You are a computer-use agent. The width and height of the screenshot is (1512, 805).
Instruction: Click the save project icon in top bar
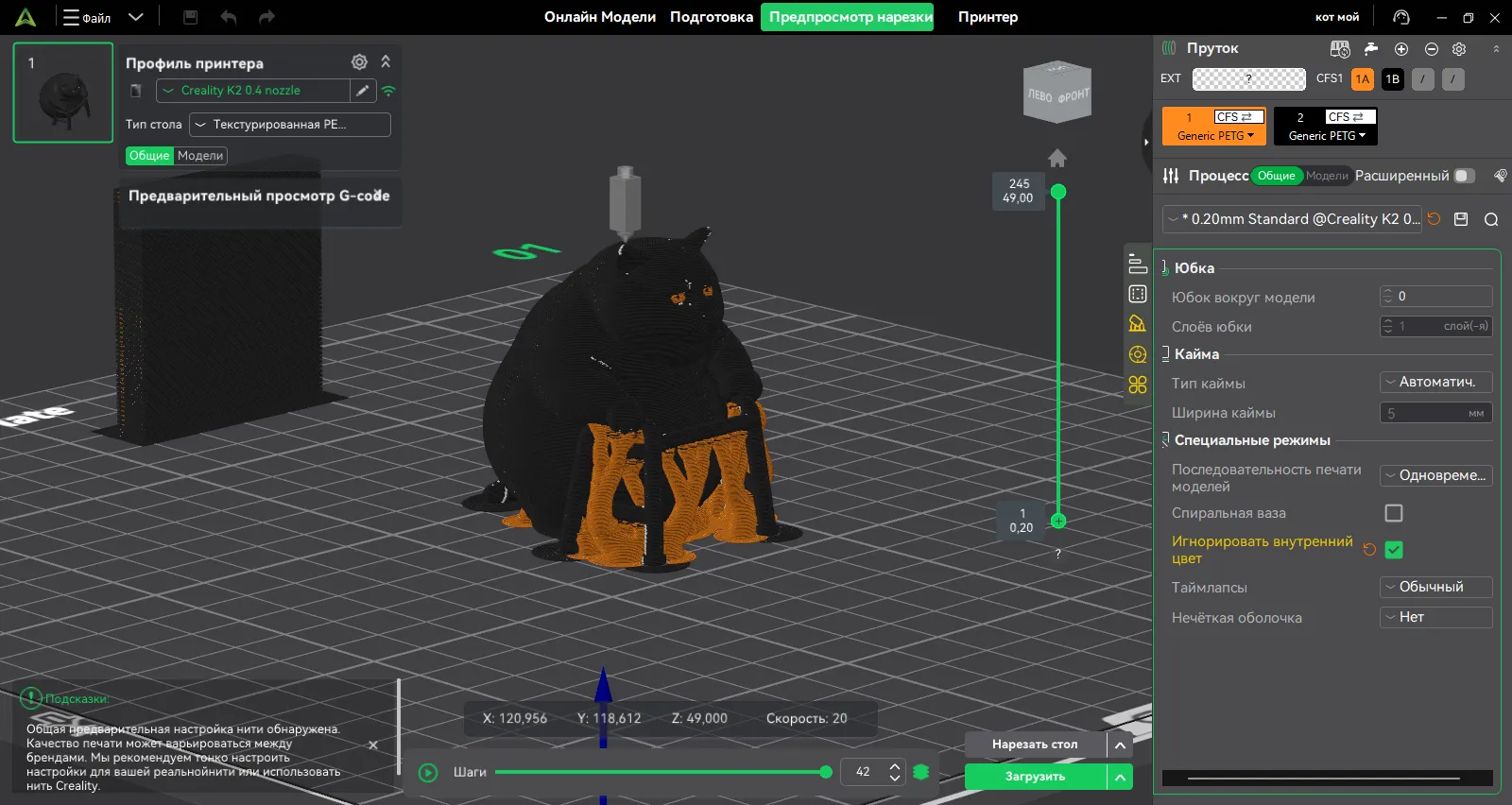190,17
